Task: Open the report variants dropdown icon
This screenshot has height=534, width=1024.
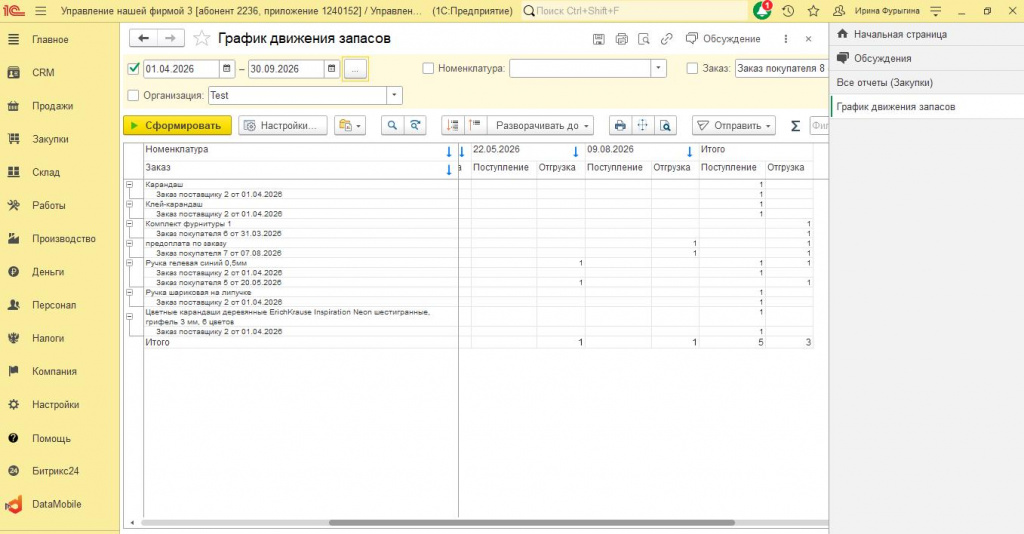Action: pos(350,125)
